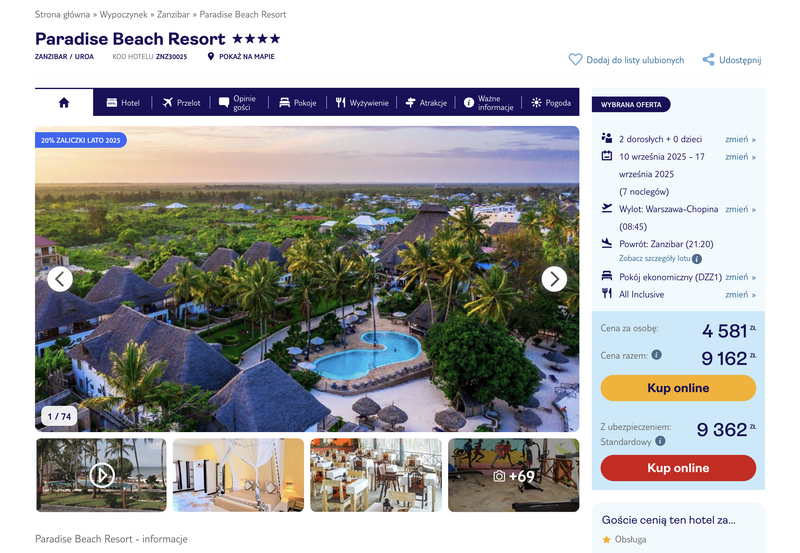Click the home icon tab
This screenshot has width=800, height=553.
coord(64,103)
